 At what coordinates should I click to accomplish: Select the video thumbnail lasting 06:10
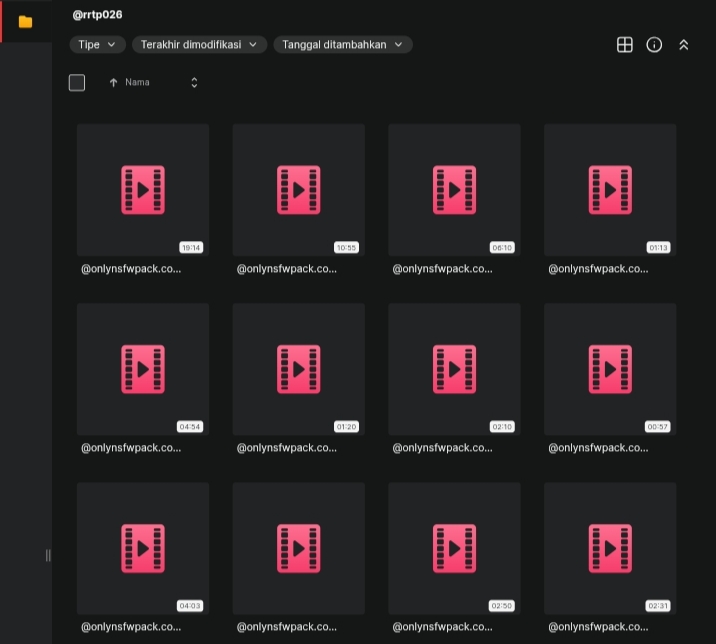[454, 190]
